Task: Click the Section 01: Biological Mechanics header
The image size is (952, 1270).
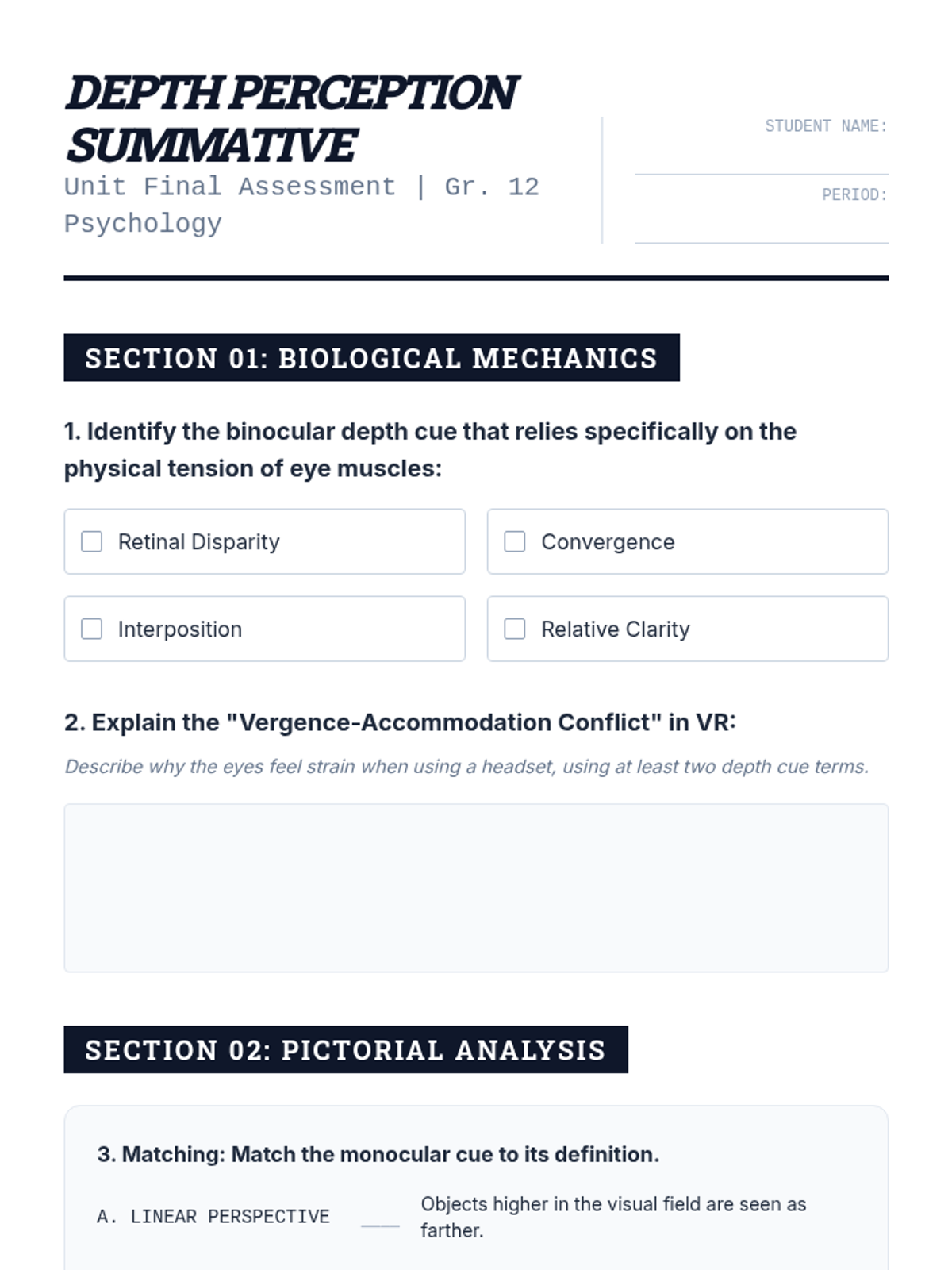Action: tap(371, 358)
